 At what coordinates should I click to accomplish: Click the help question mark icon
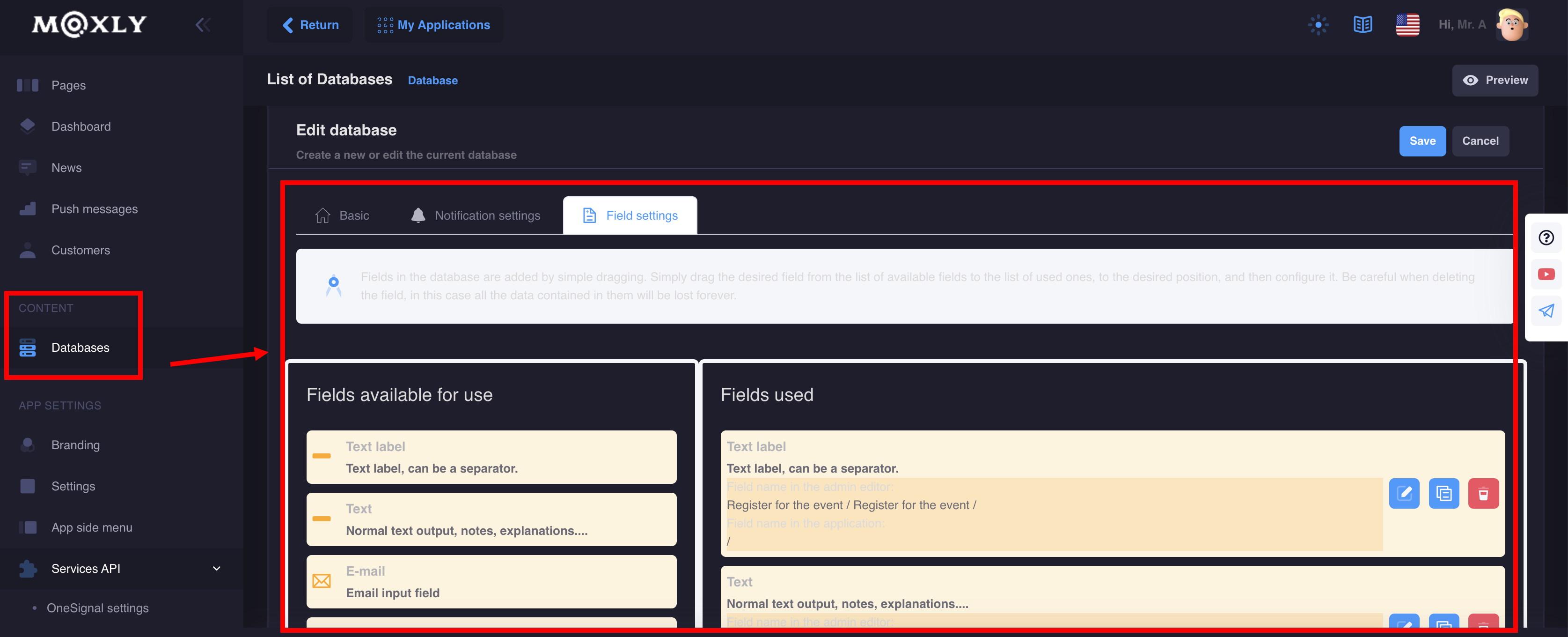[x=1546, y=237]
